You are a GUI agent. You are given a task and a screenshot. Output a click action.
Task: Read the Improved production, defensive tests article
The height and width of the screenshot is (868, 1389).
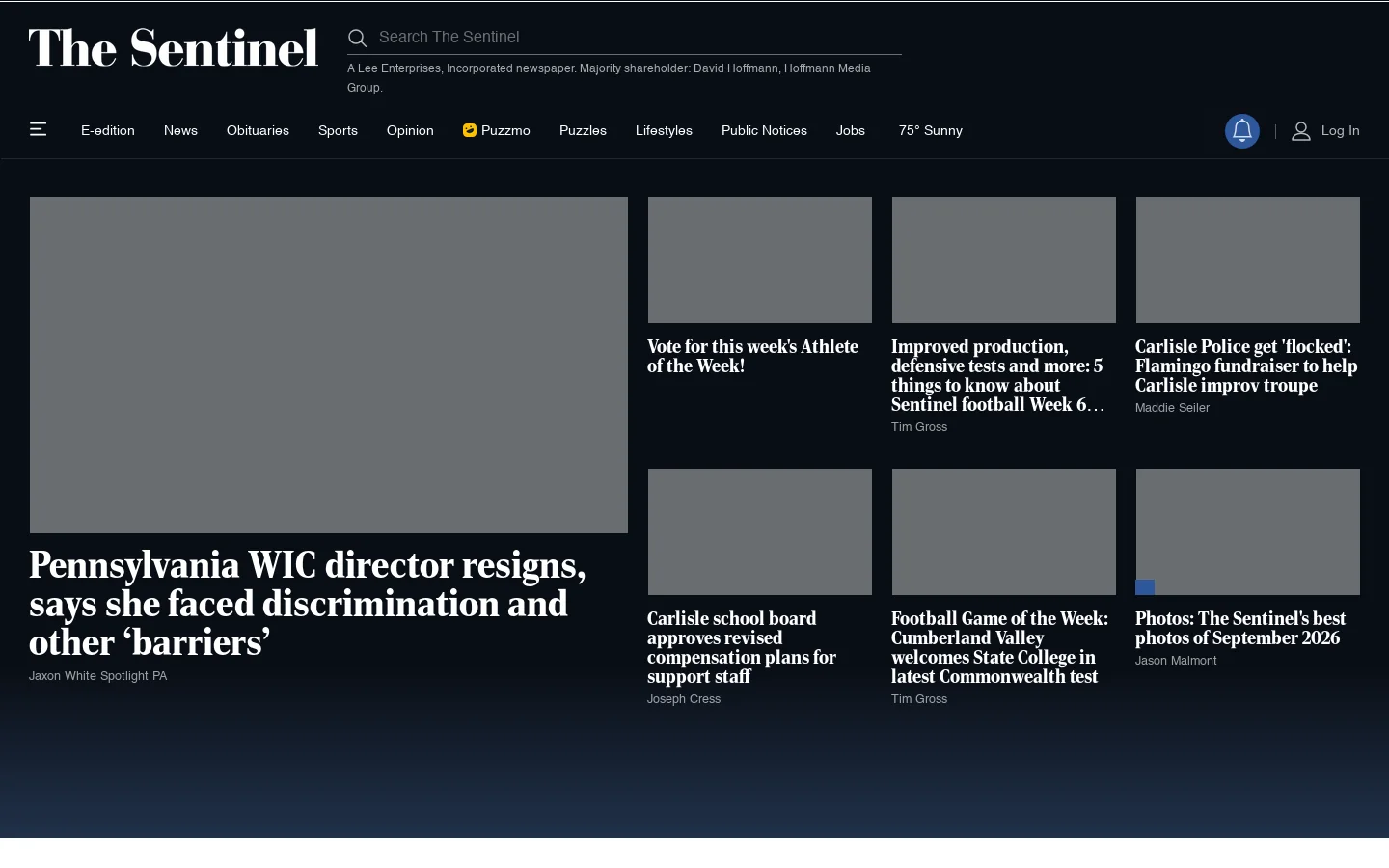[997, 375]
